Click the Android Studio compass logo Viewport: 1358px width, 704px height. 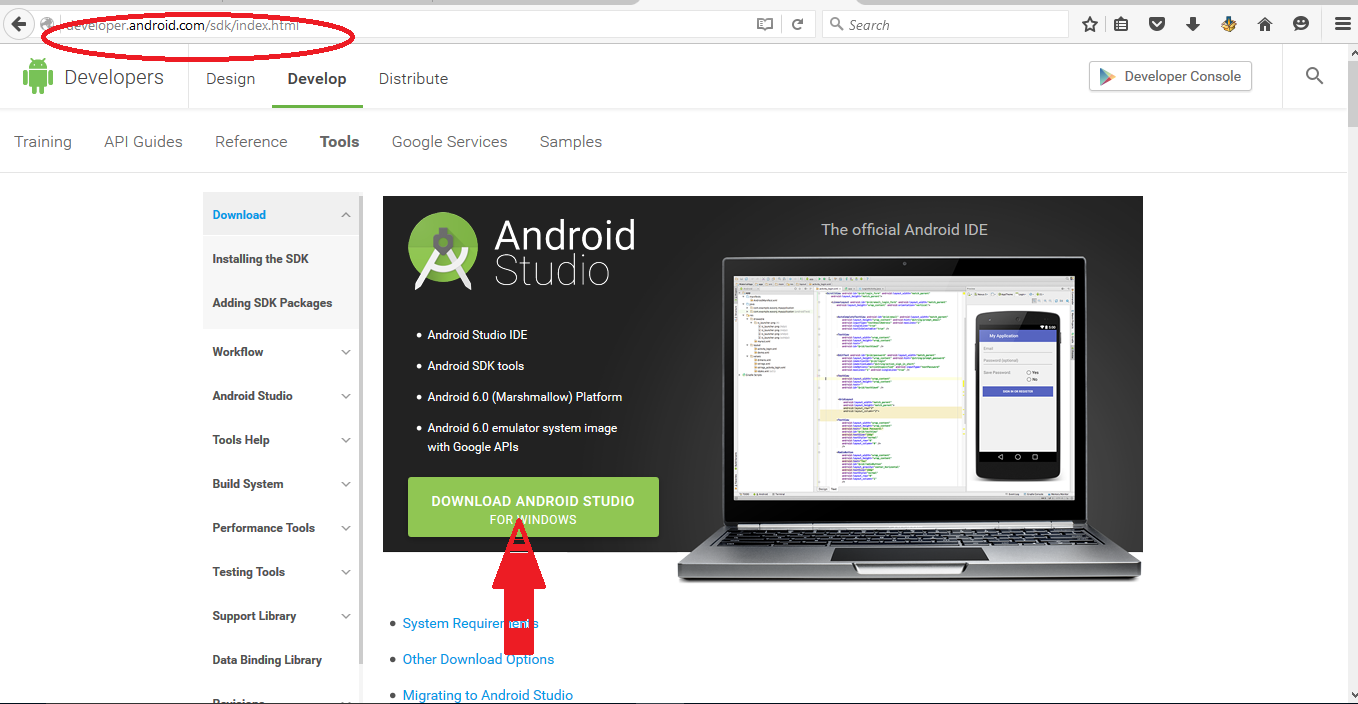pyautogui.click(x=443, y=251)
